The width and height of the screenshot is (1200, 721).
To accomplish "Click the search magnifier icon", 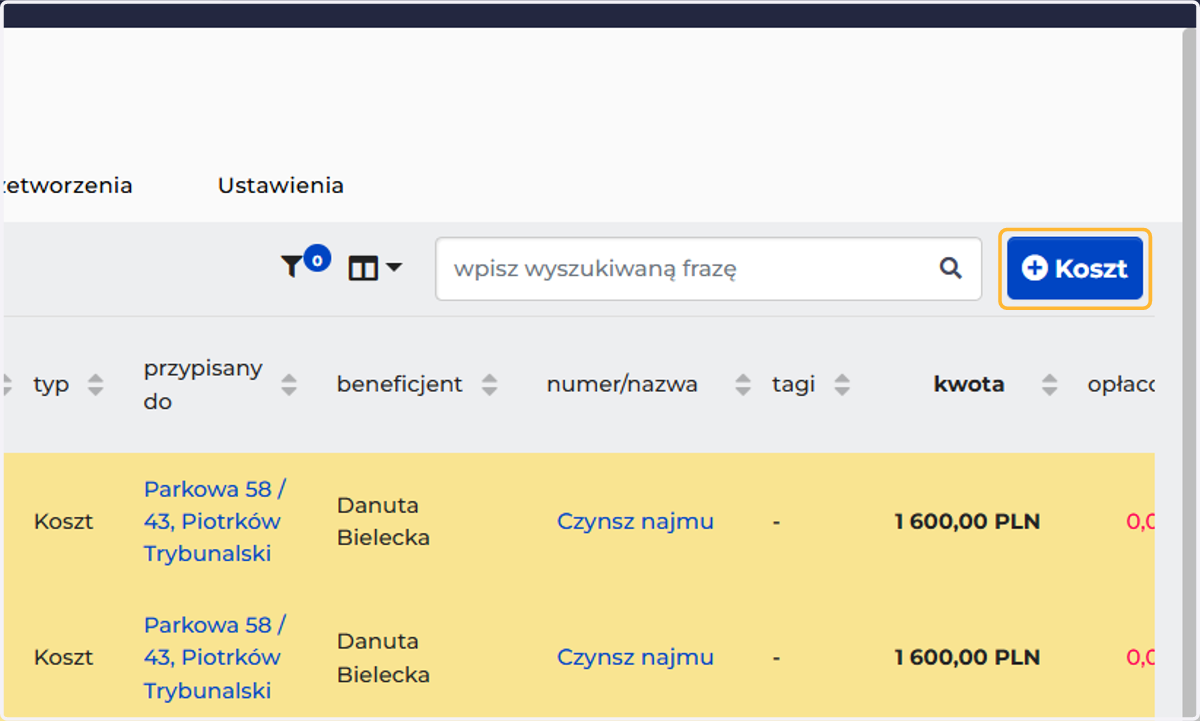I will 950,268.
